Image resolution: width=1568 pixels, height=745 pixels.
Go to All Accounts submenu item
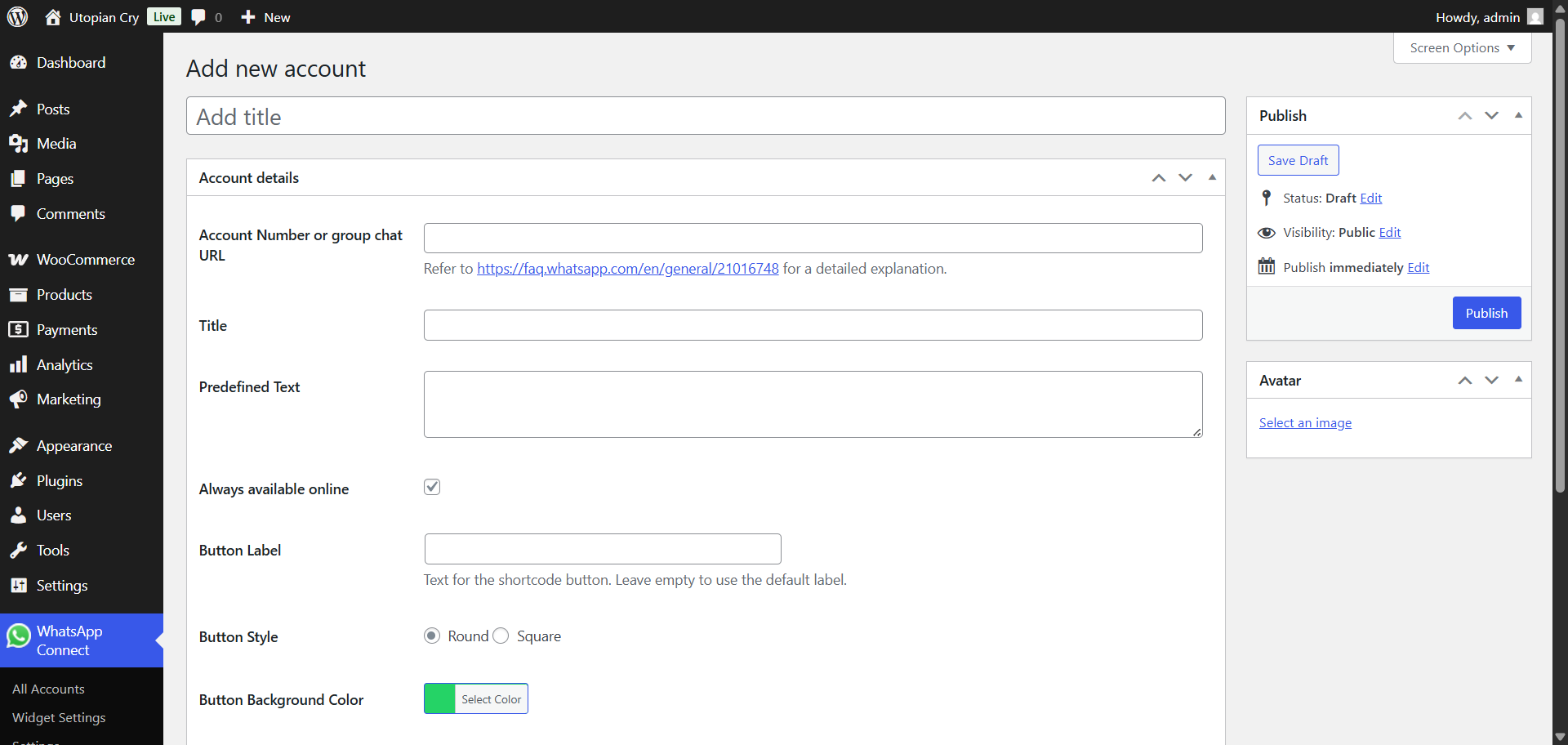pos(48,689)
